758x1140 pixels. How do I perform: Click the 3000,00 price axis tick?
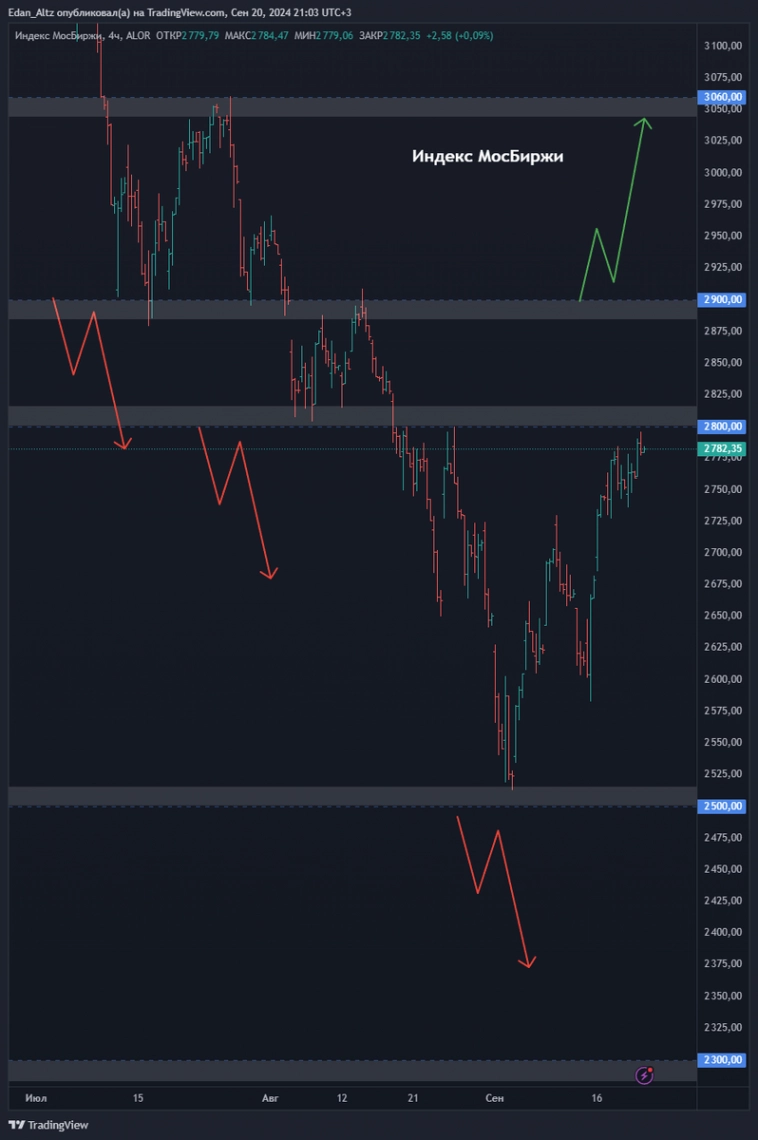pos(723,172)
